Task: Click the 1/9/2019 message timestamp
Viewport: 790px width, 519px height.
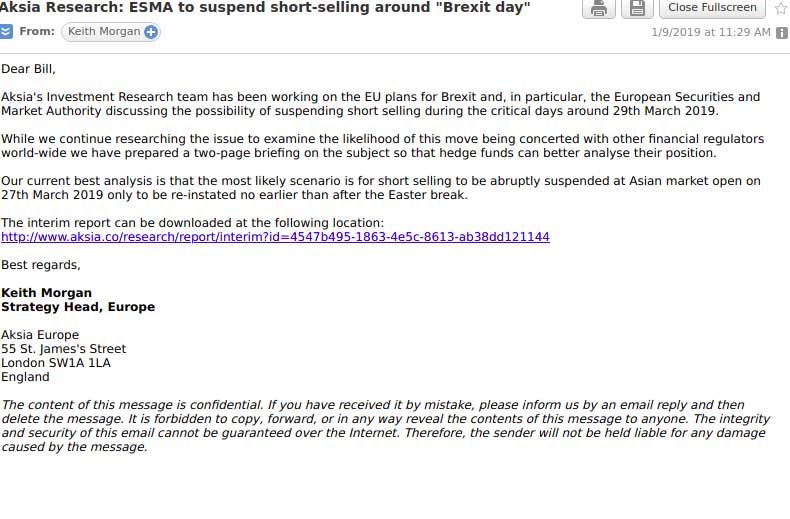Action: click(710, 33)
